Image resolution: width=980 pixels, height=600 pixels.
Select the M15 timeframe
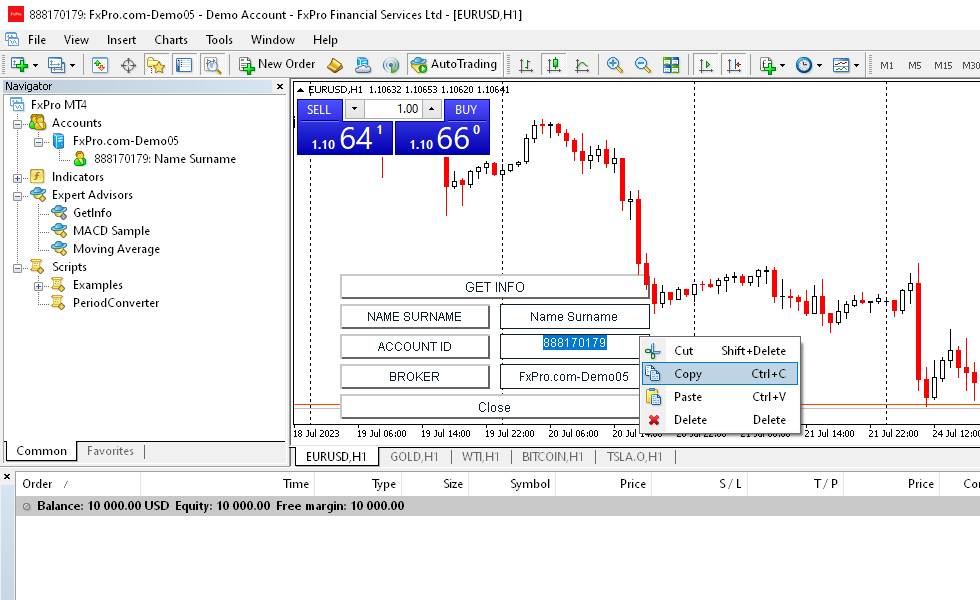pyautogui.click(x=943, y=65)
